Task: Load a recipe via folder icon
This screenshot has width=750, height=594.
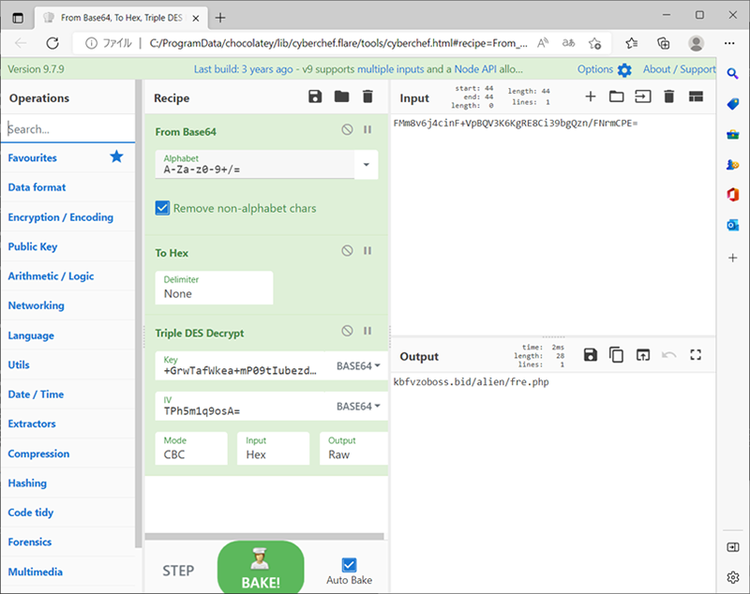Action: click(x=342, y=97)
